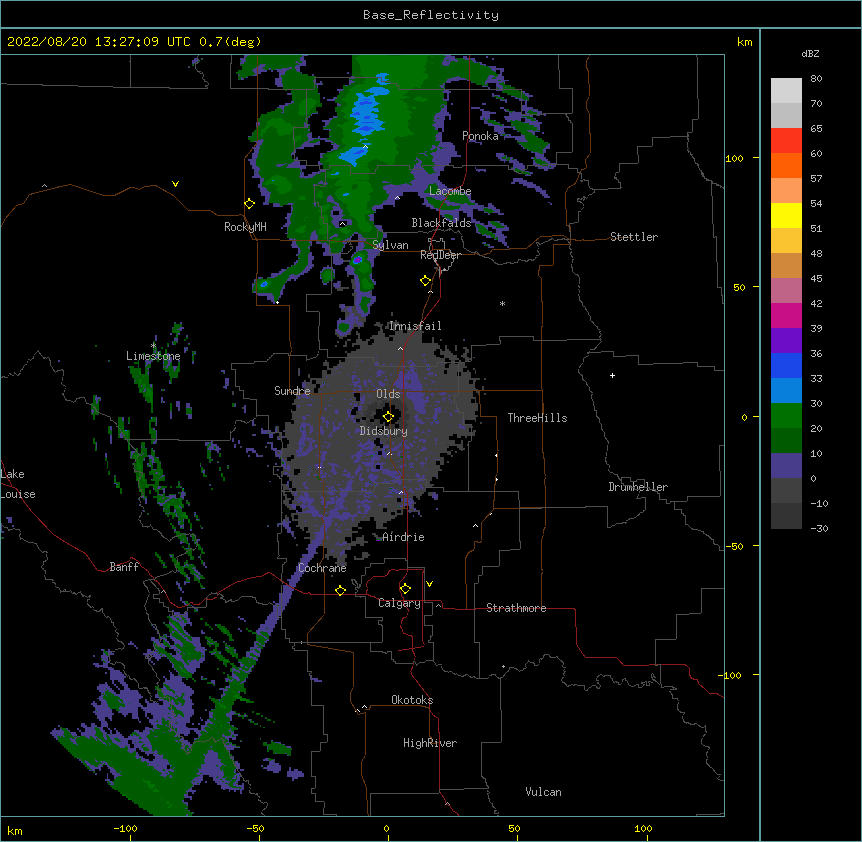Select the Olds label
The height and width of the screenshot is (842, 862).
(x=388, y=394)
